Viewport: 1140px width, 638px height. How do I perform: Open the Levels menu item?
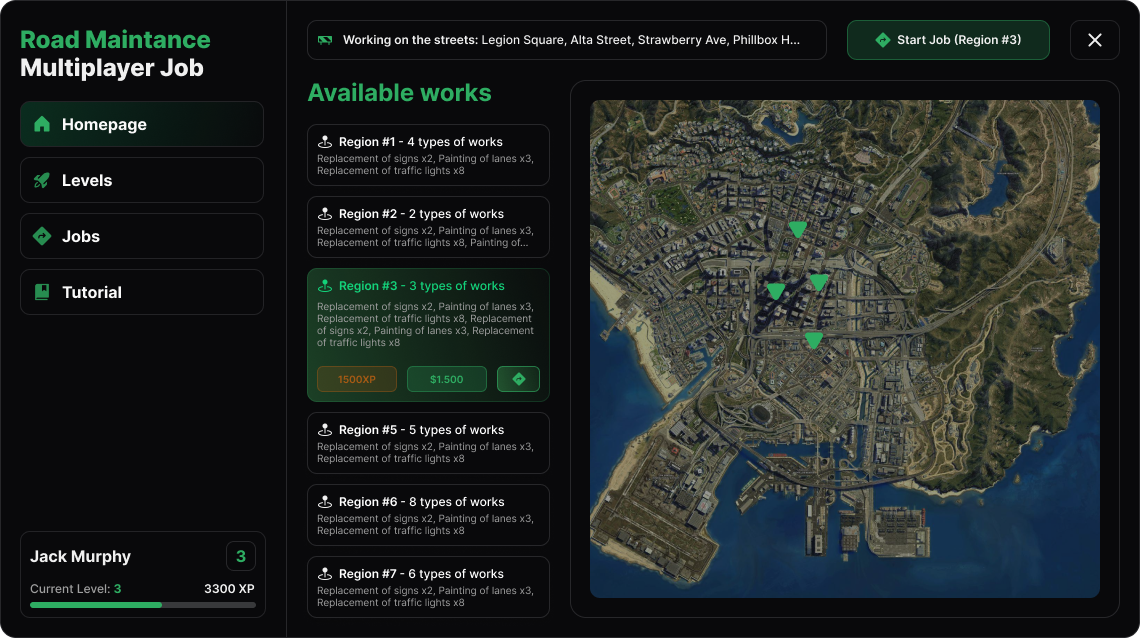point(142,180)
